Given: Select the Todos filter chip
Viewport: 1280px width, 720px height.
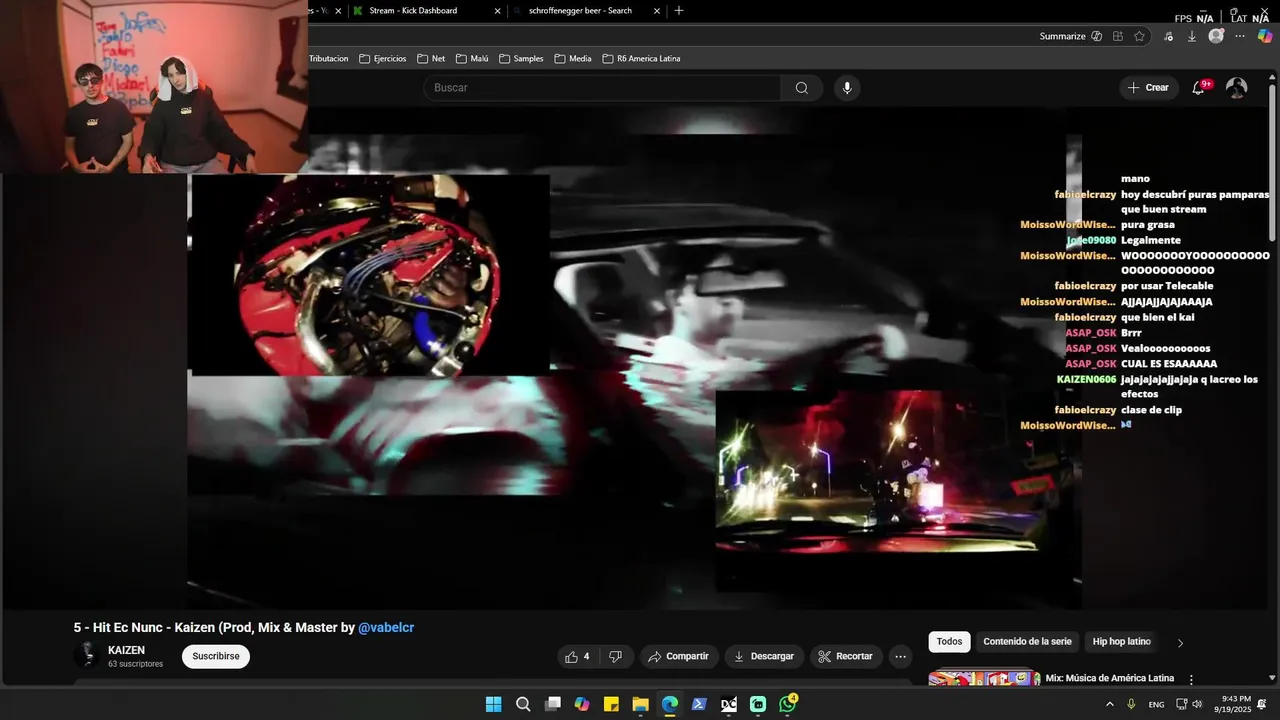Looking at the screenshot, I should click(949, 642).
